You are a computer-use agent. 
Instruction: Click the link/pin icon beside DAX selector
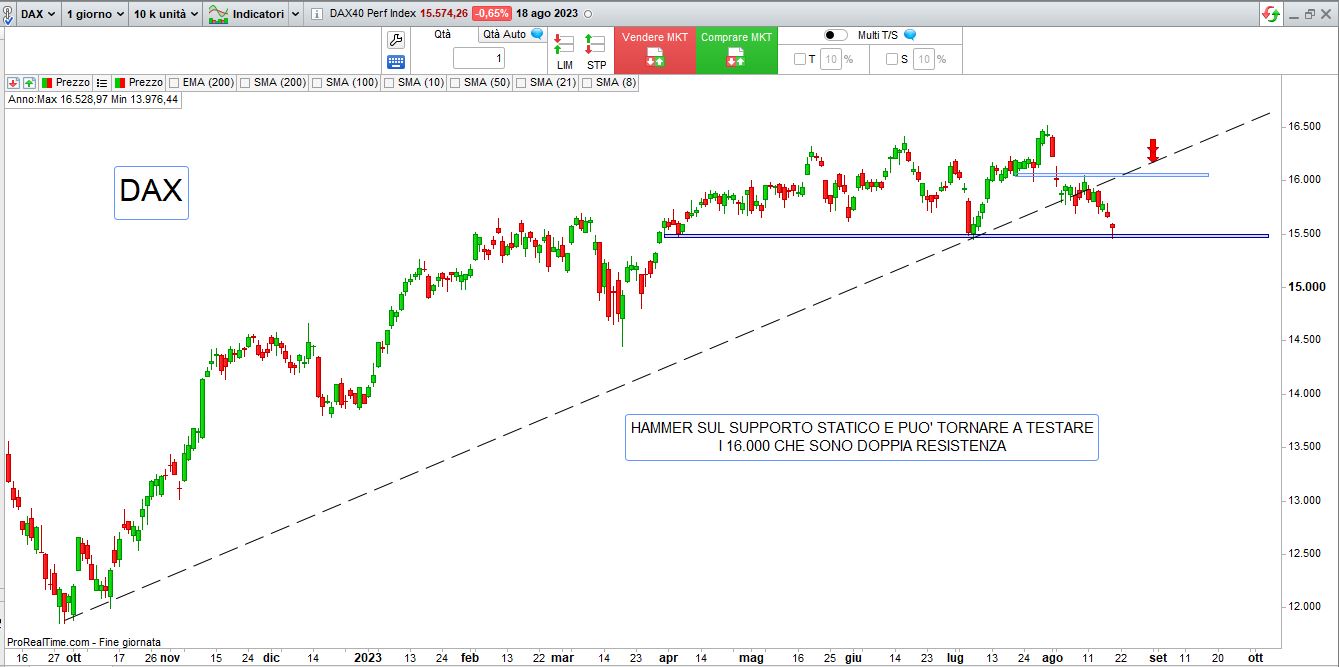coord(8,14)
